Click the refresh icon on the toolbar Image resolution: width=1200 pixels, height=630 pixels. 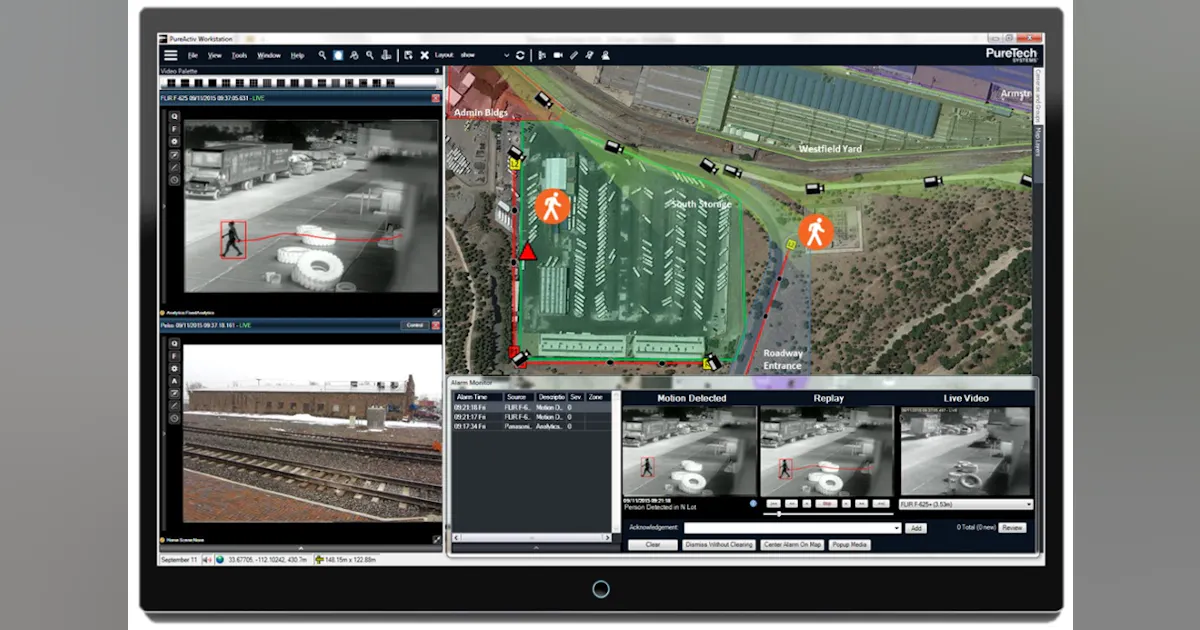coord(519,55)
